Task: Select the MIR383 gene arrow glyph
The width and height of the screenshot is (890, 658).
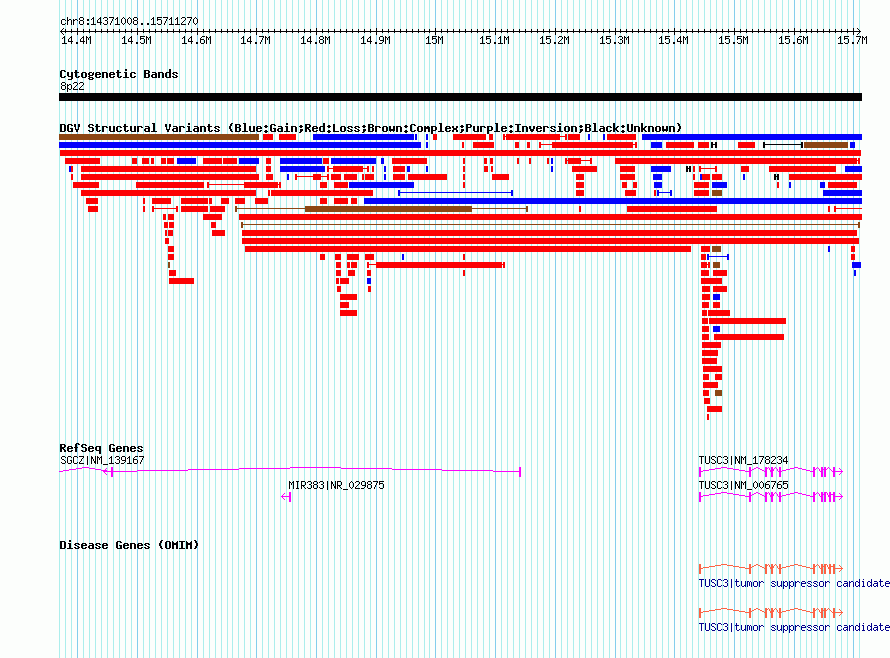Action: coord(286,497)
